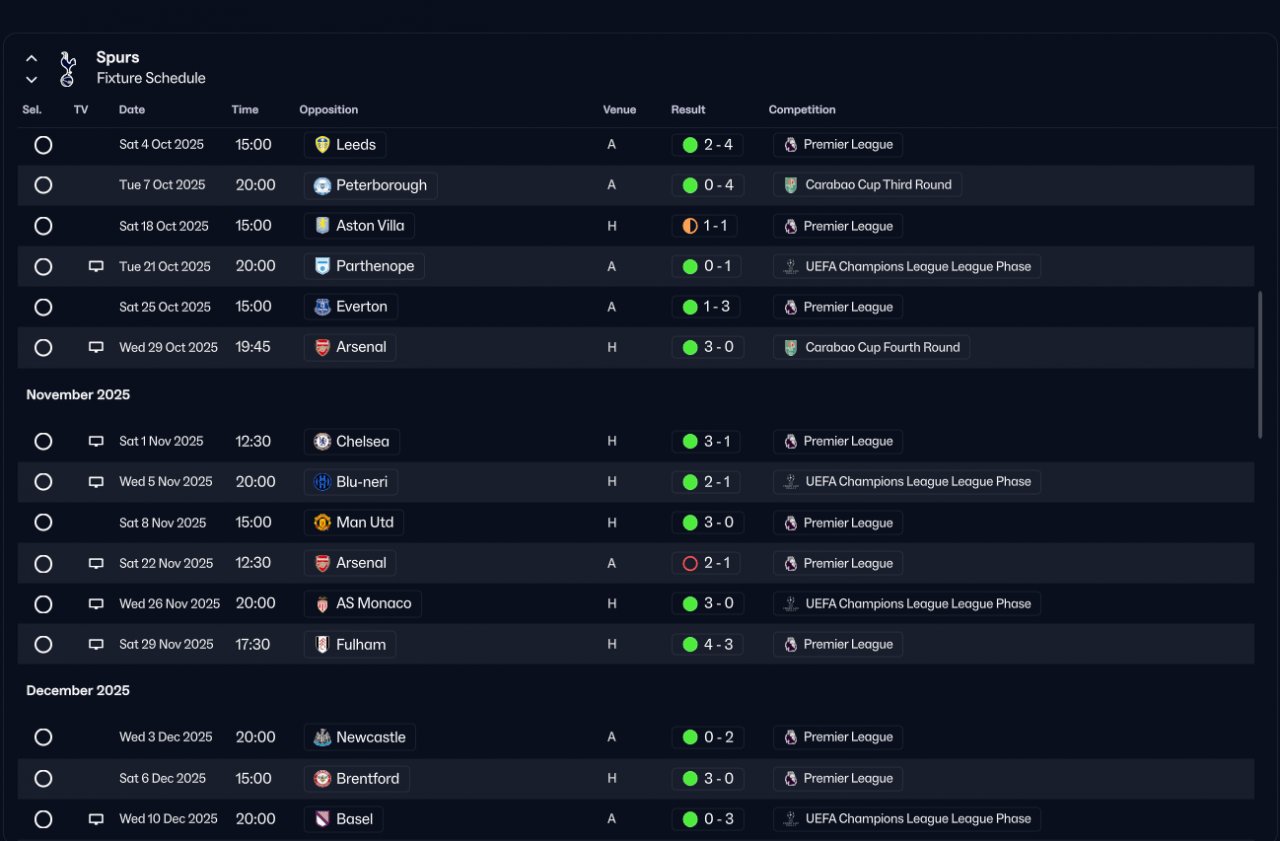Click the up chevron beside Spurs
Screen dimensions: 1280x841
click(x=31, y=58)
